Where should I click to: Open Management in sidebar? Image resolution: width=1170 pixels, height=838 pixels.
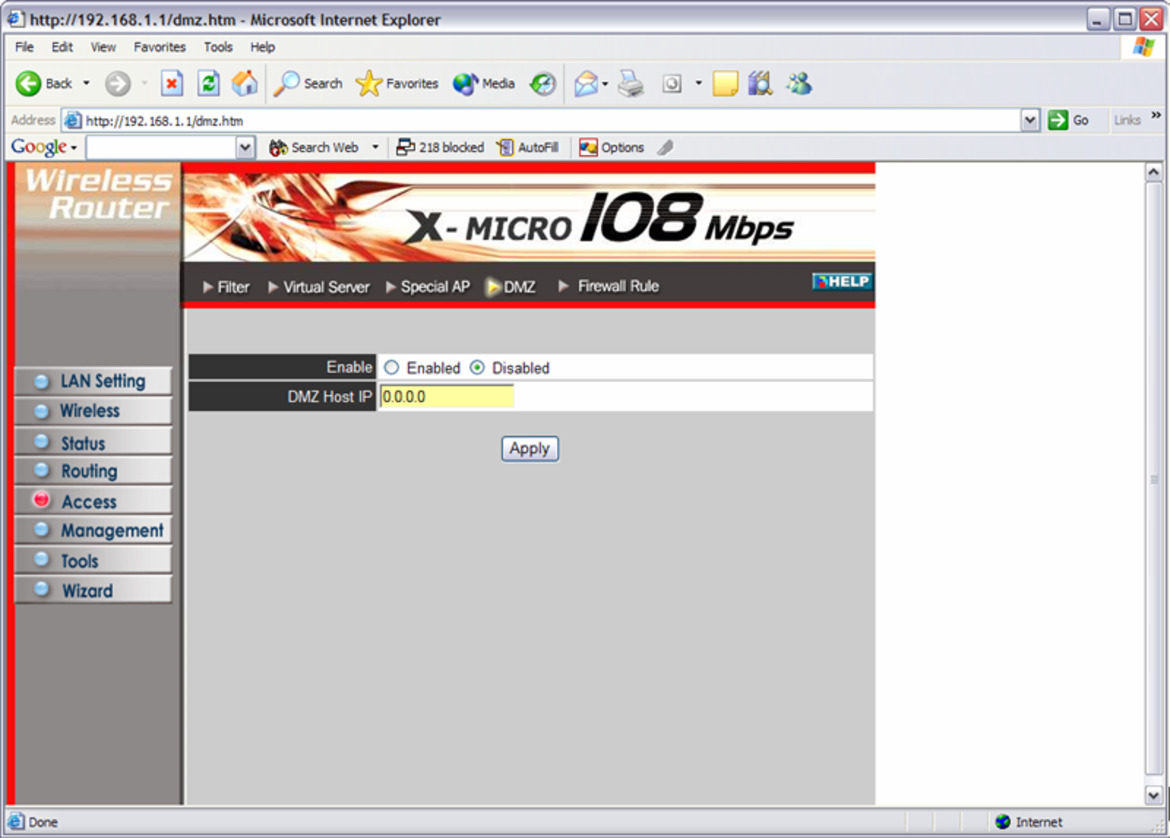[93, 531]
